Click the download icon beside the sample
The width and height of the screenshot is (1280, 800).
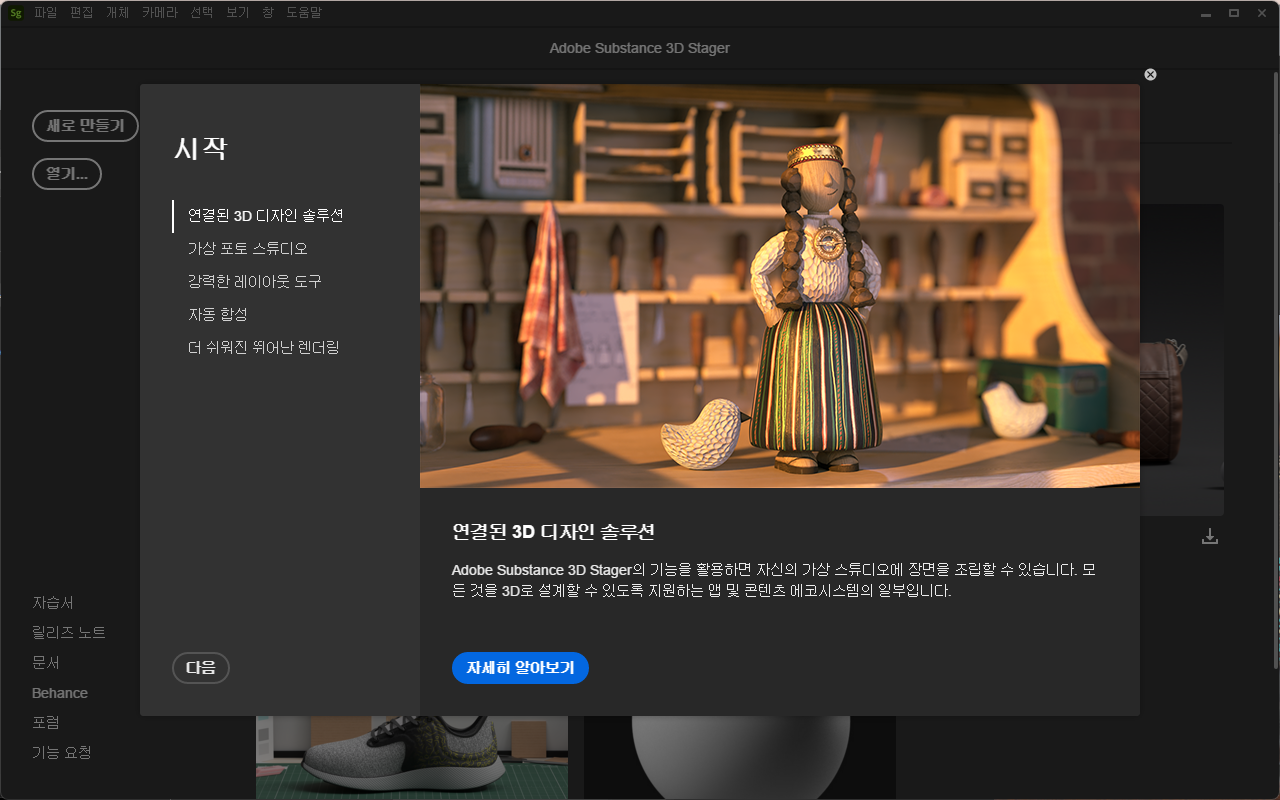pos(1210,536)
